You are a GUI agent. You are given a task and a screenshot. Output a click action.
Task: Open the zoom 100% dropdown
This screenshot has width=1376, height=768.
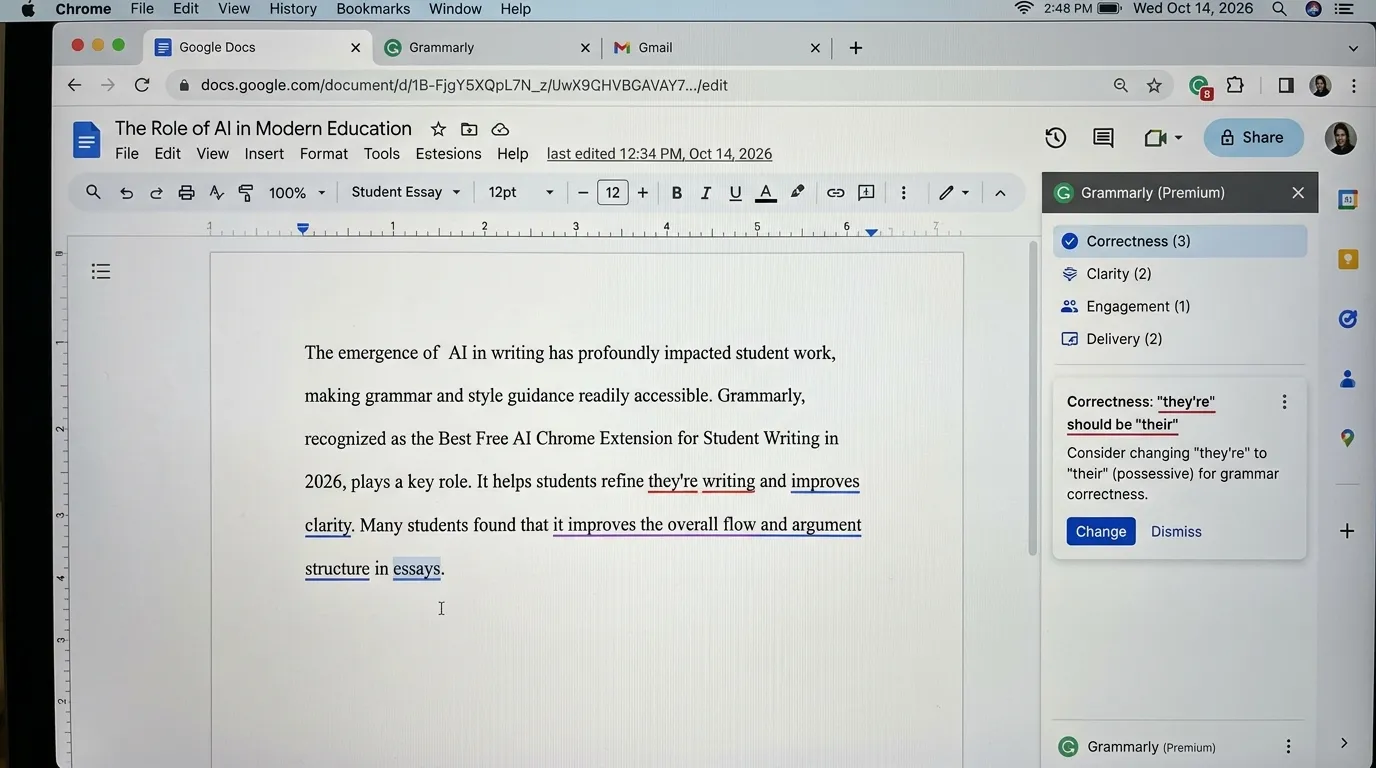tap(297, 193)
